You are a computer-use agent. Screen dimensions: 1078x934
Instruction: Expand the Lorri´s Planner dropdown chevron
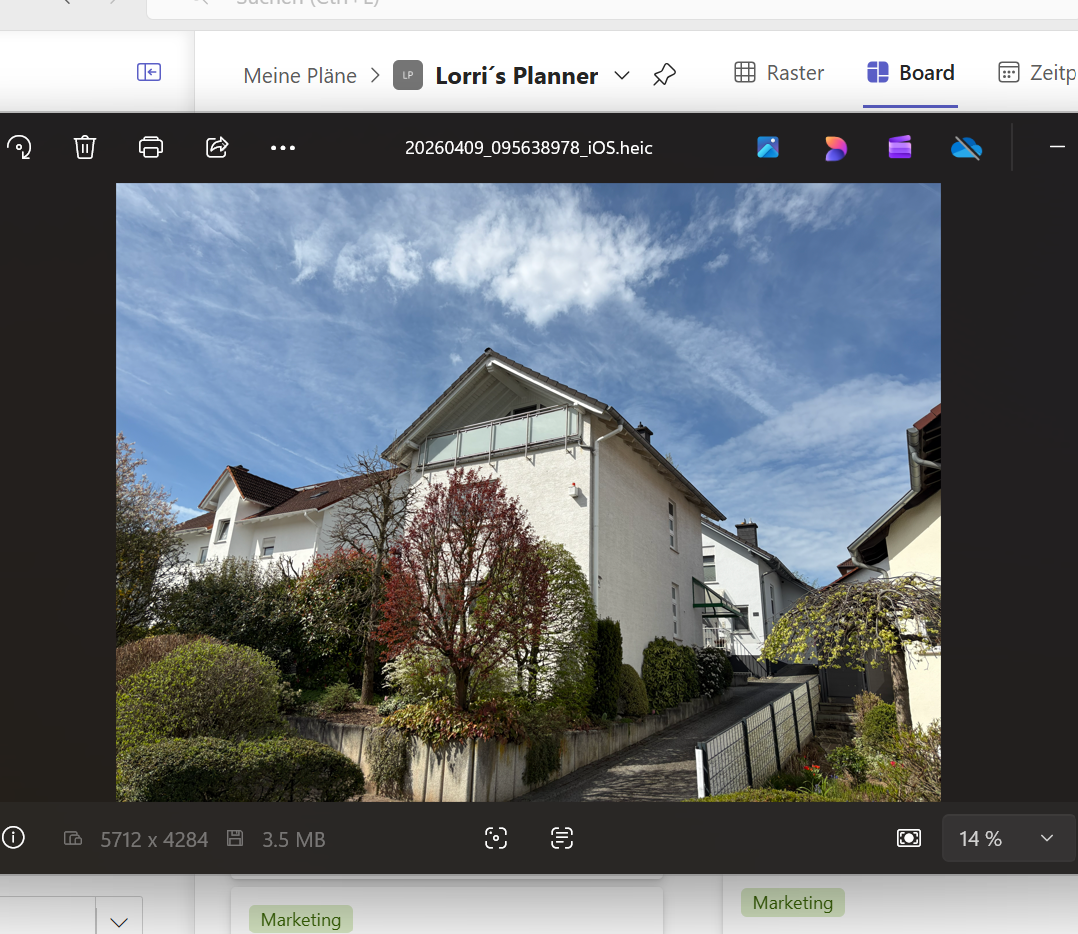coord(622,76)
